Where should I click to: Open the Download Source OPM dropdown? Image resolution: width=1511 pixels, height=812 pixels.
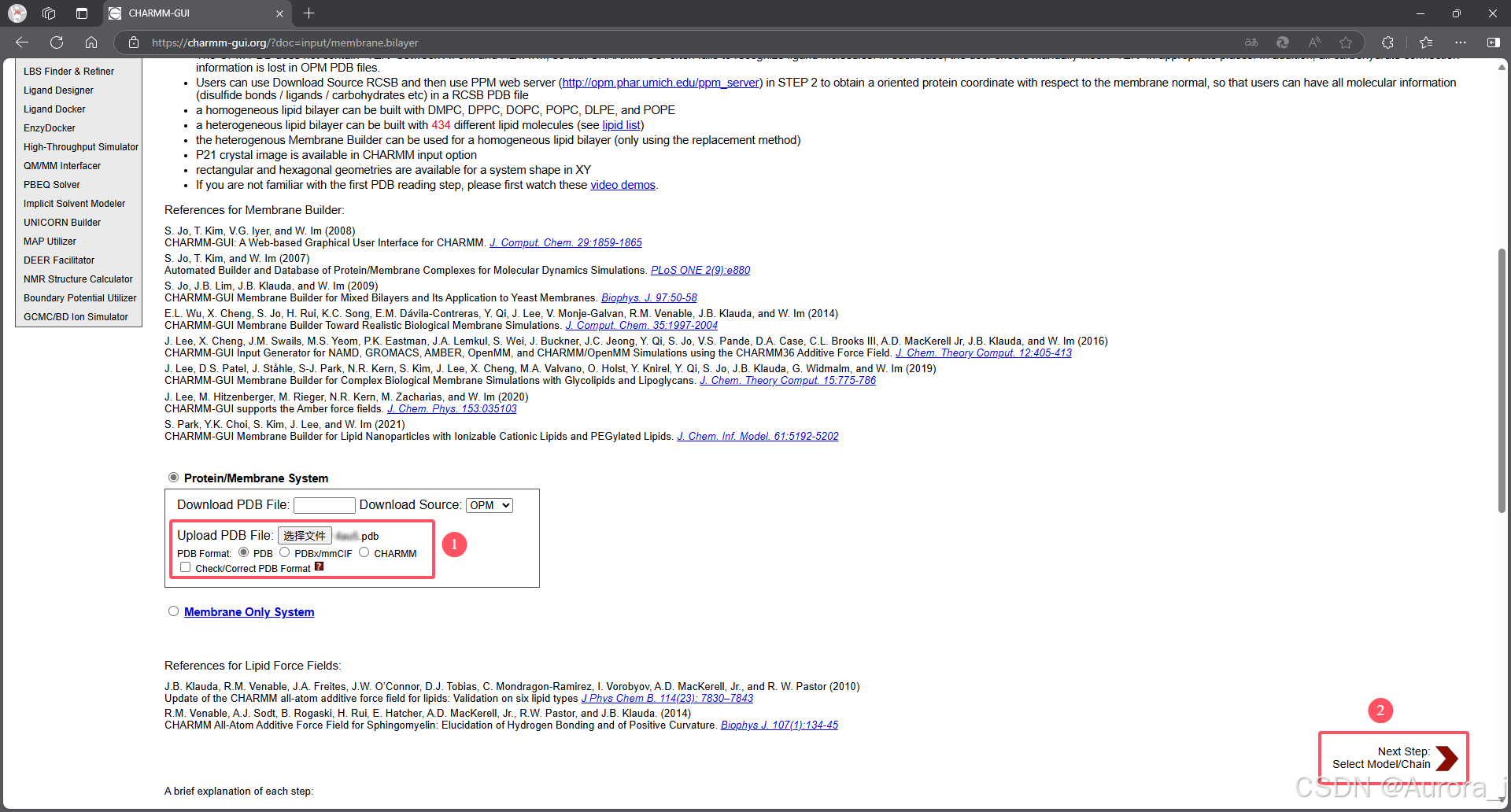click(x=490, y=505)
